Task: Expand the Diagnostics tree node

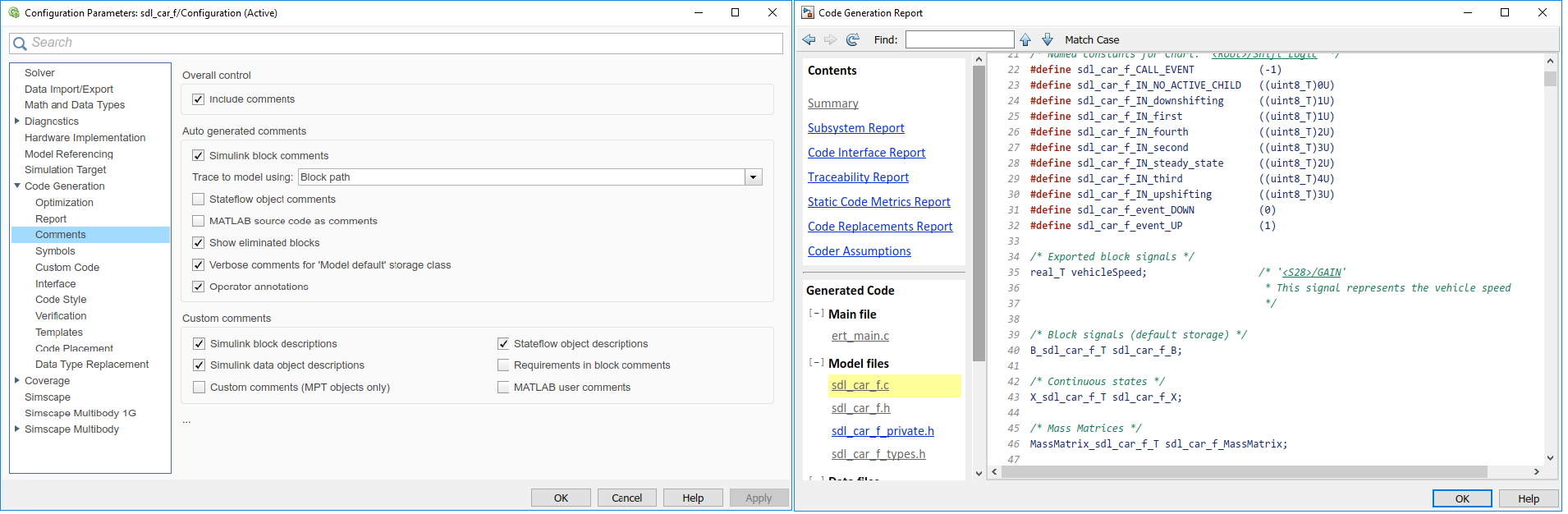Action: tap(17, 122)
